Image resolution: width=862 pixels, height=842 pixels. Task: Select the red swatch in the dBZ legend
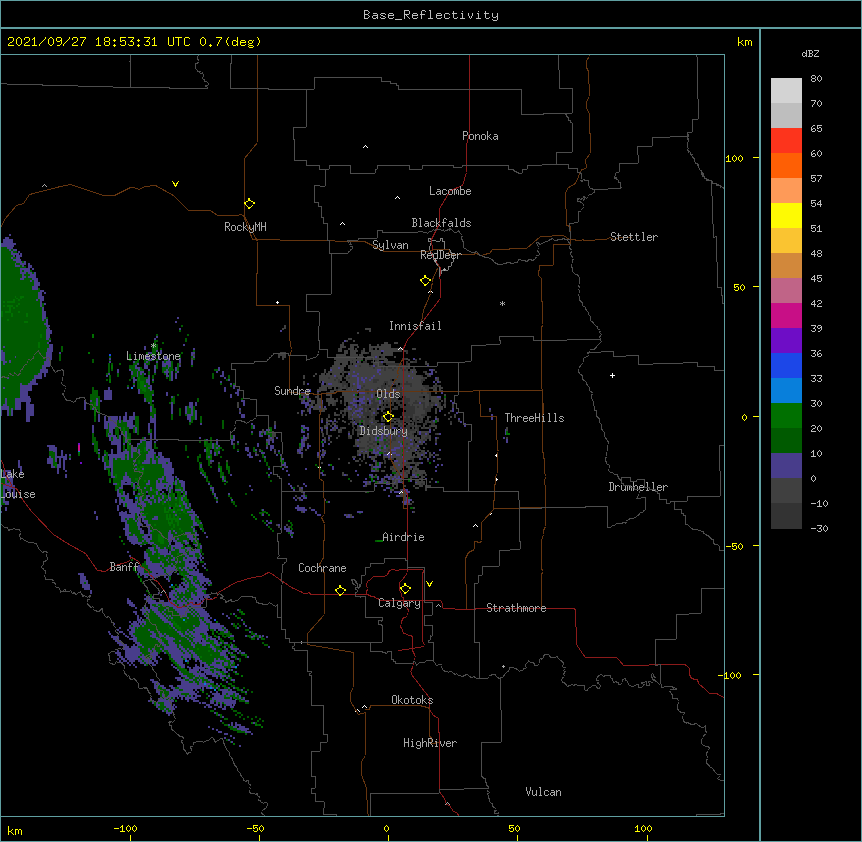[x=786, y=140]
